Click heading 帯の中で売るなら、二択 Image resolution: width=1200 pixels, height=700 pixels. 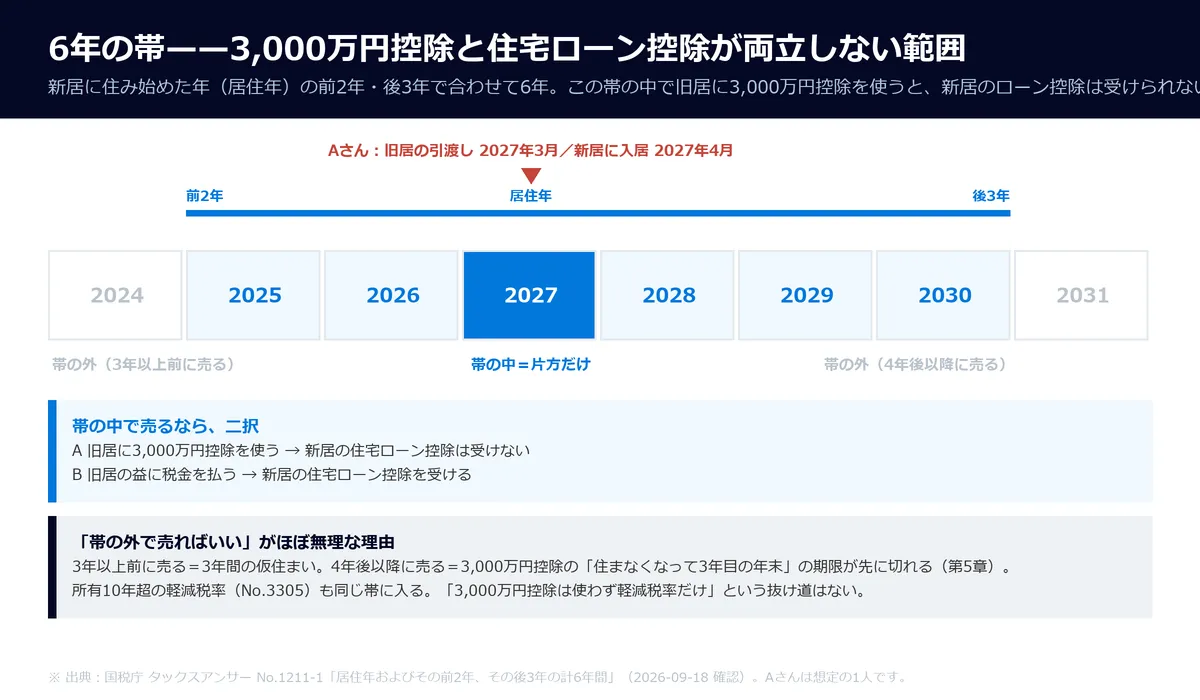coord(165,426)
